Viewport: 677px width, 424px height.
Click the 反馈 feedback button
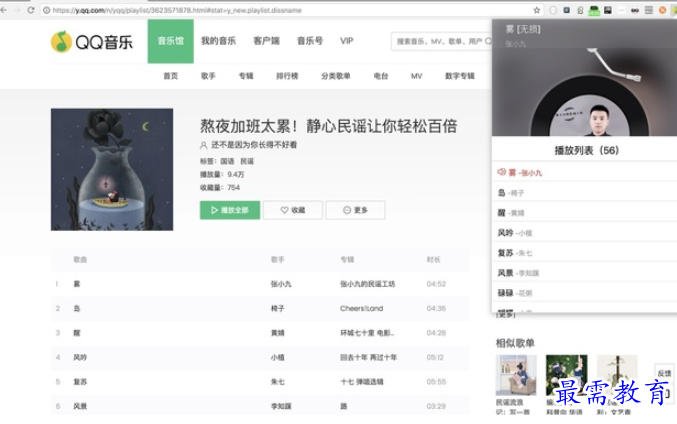tap(664, 373)
